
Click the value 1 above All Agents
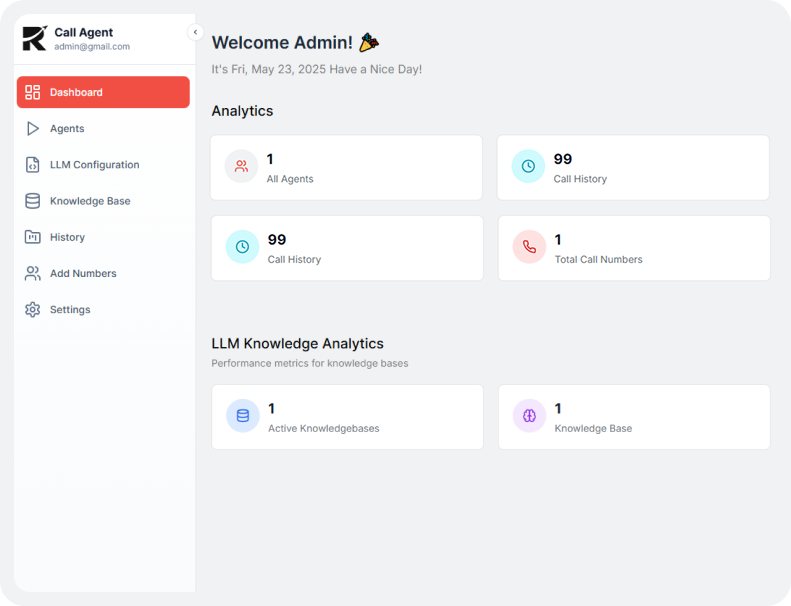click(270, 159)
